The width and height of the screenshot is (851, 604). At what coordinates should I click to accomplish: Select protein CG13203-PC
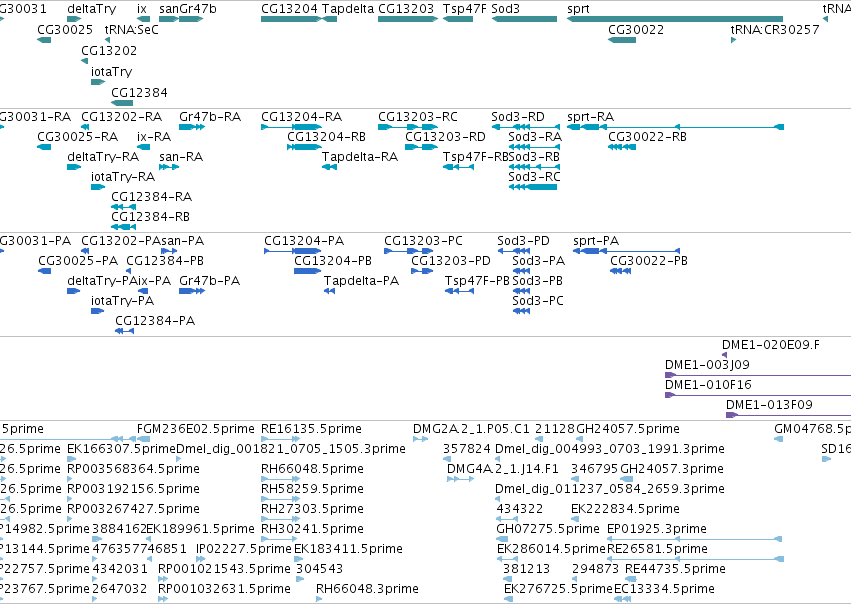tap(423, 241)
